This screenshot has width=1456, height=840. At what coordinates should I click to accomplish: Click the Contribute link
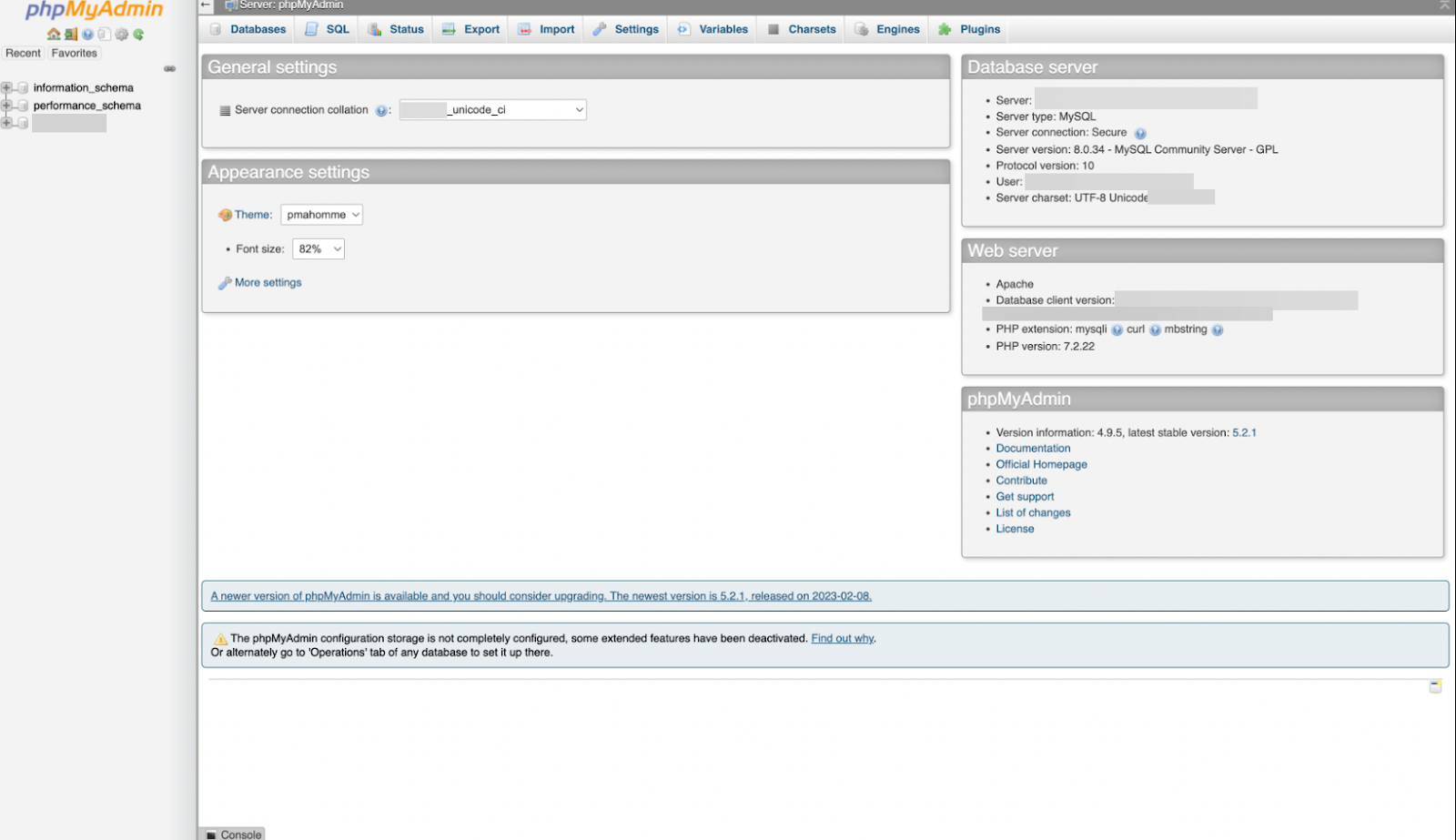coord(1021,481)
